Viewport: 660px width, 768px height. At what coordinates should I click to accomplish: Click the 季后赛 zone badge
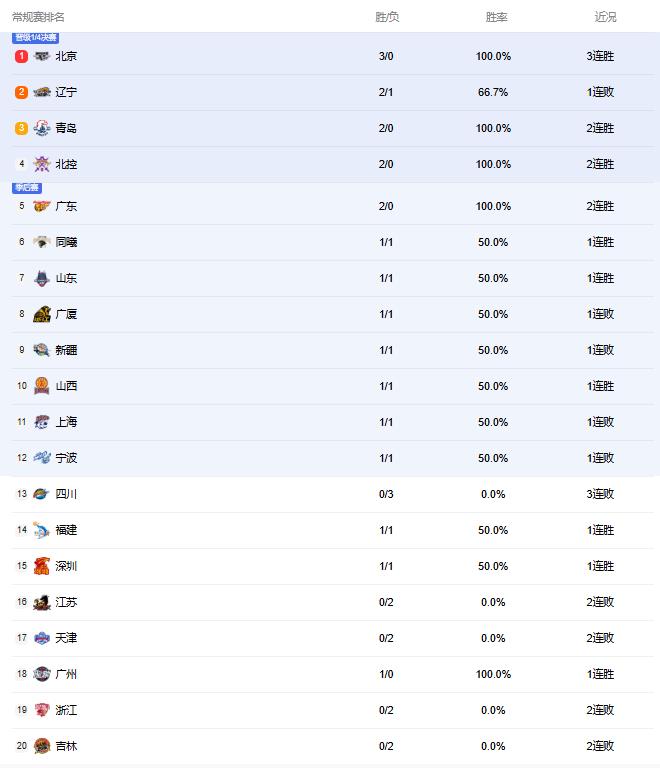click(x=26, y=187)
